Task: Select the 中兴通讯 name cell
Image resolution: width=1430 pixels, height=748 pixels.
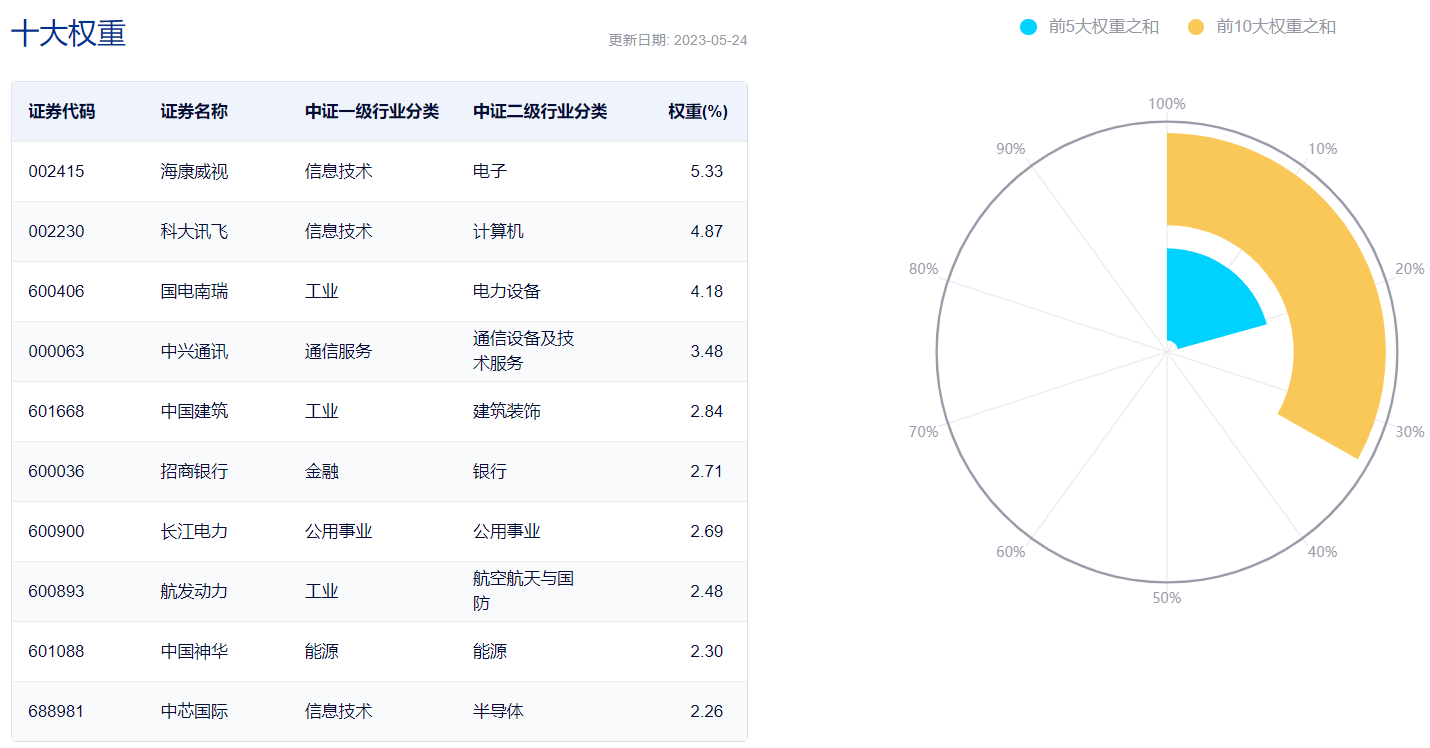Action: tap(194, 352)
